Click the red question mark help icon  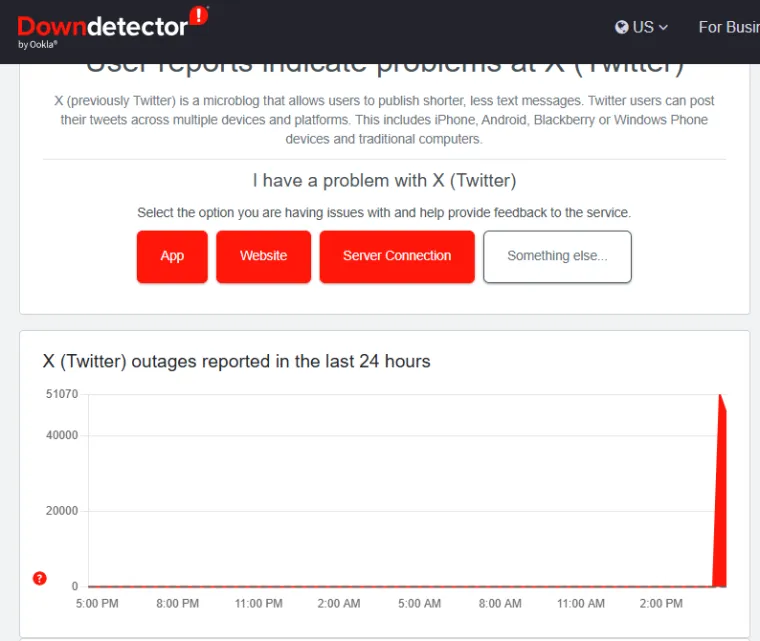click(x=40, y=578)
